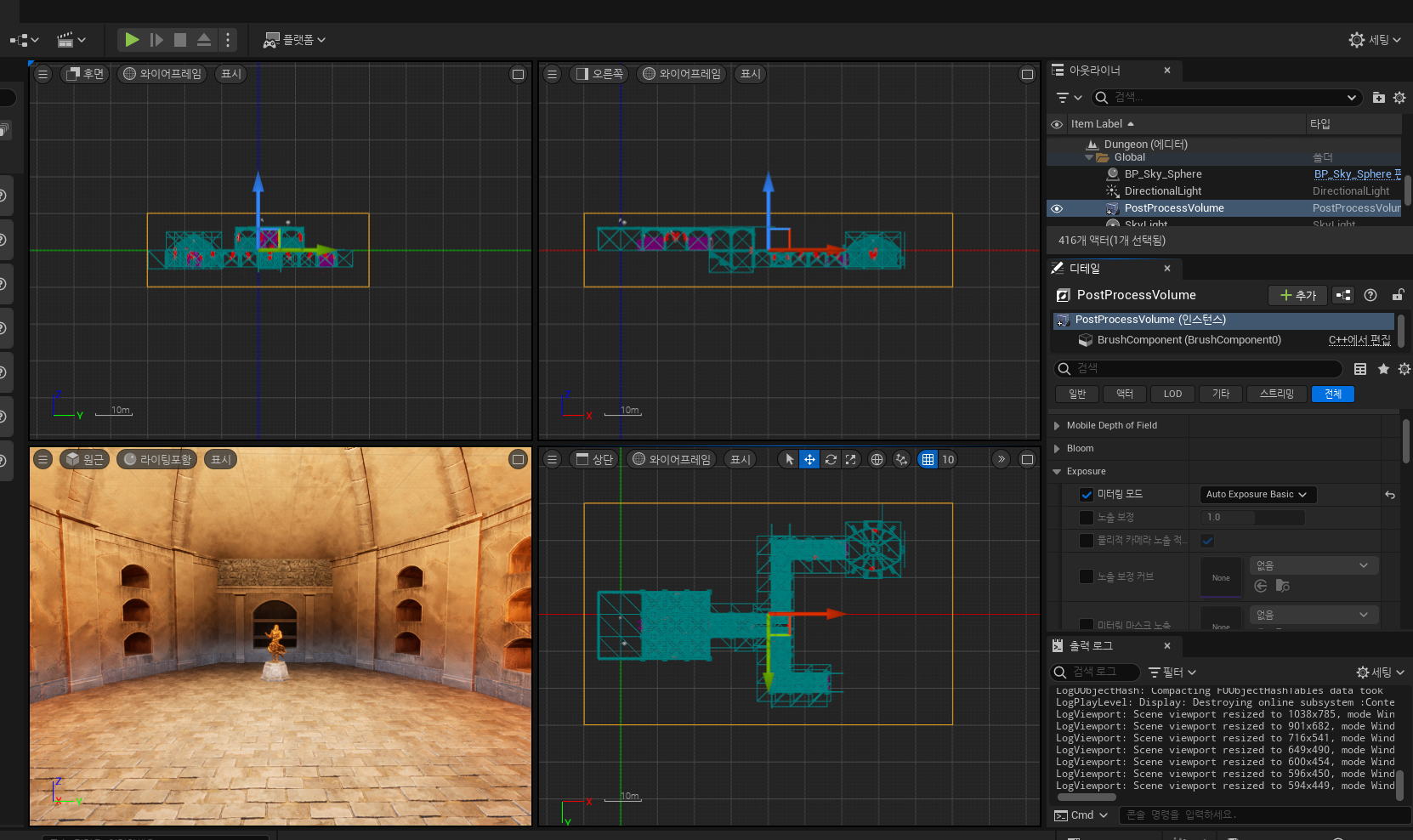Click the lock icon in Details panel
The image size is (1413, 840).
1397,295
